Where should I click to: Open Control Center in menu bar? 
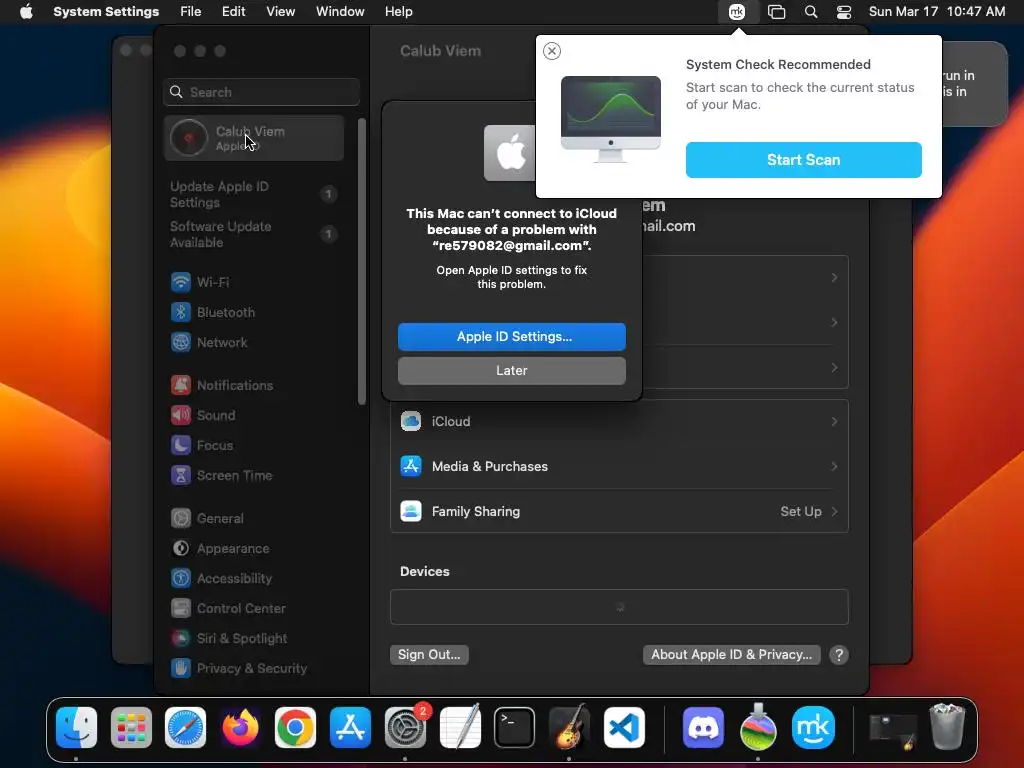point(844,12)
